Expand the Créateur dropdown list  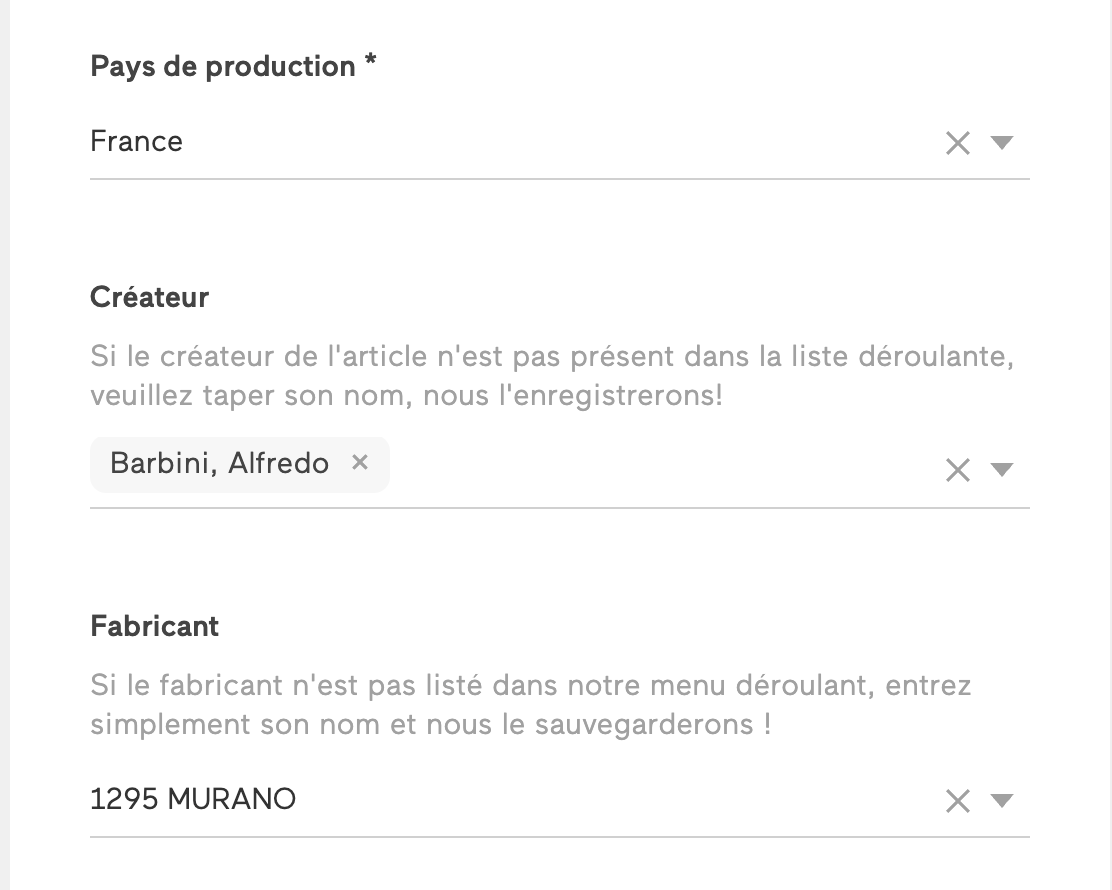1001,470
